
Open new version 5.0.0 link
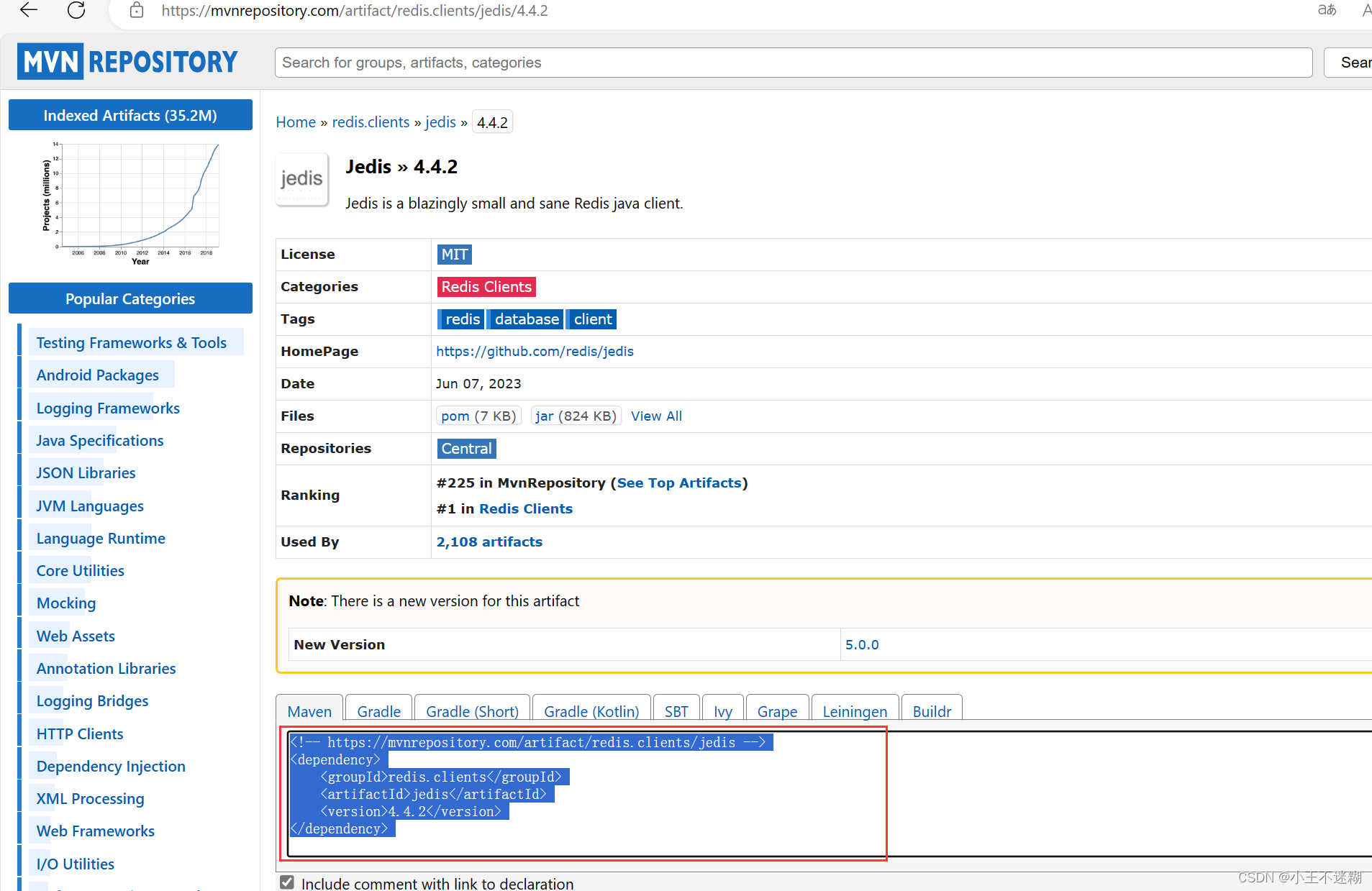point(862,644)
